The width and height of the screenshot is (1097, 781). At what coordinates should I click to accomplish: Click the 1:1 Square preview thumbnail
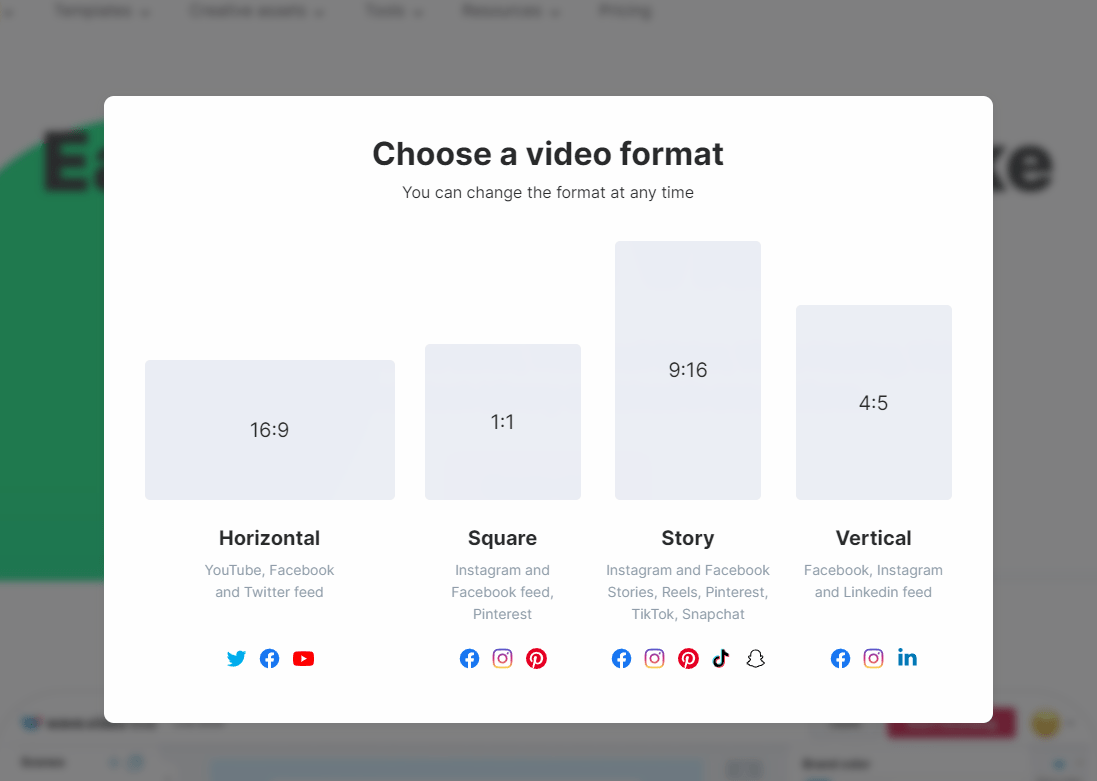tap(502, 421)
